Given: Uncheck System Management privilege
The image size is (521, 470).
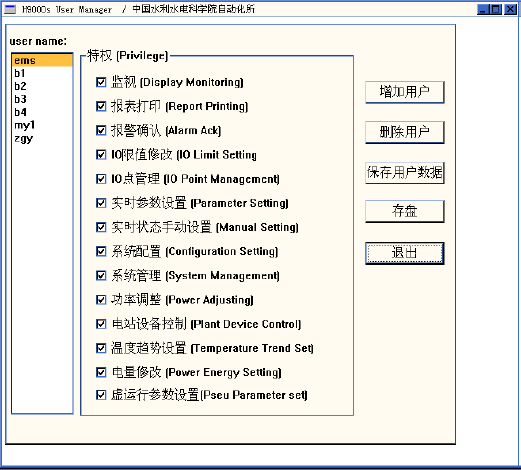Looking at the screenshot, I should point(101,276).
